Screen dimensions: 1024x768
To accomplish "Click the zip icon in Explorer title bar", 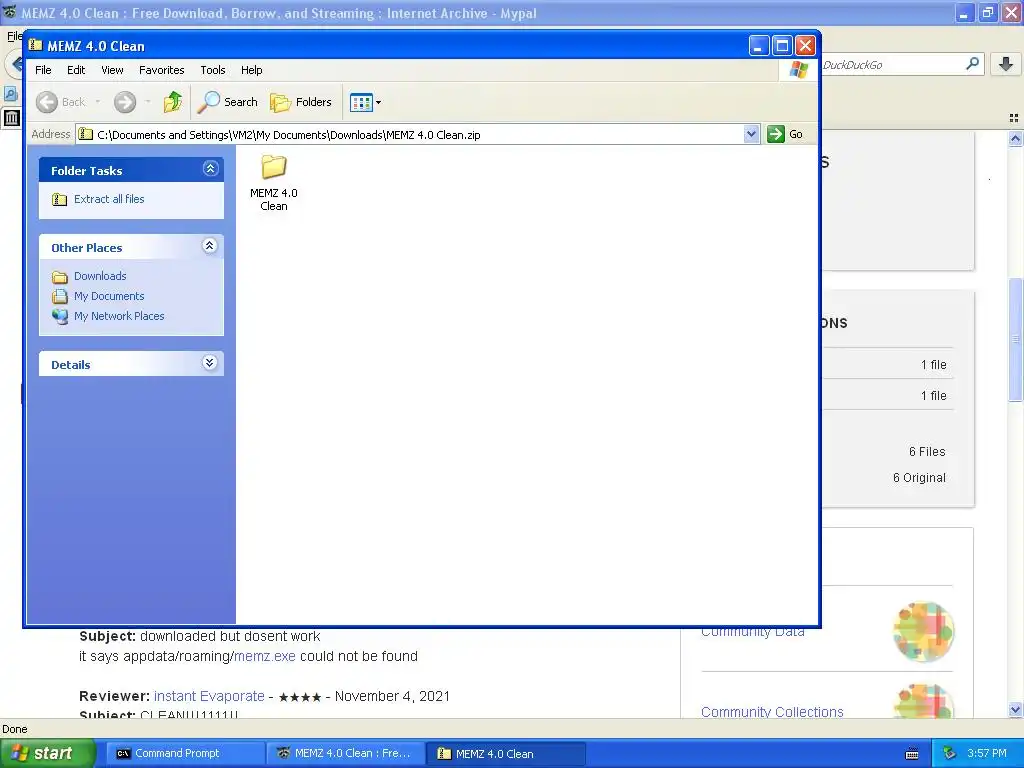I will click(x=36, y=46).
